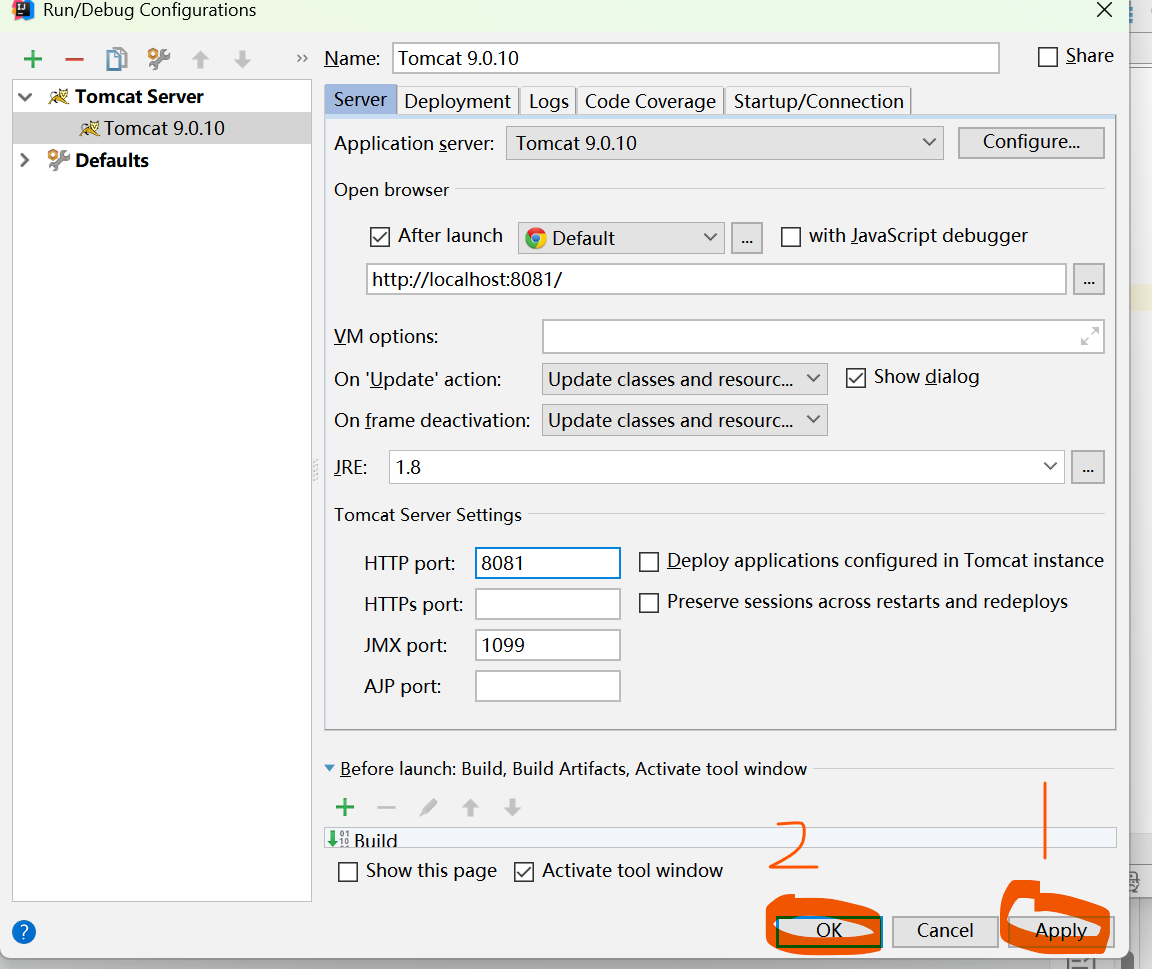
Task: Toggle Share checkbox
Action: 1047,57
